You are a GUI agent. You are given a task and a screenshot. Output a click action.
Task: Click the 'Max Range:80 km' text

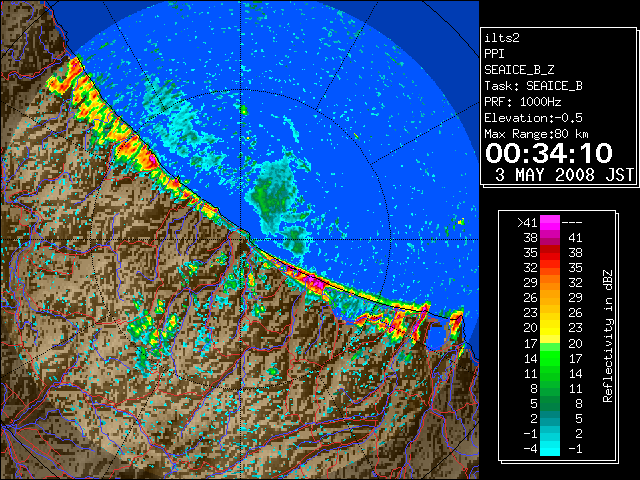tap(537, 134)
